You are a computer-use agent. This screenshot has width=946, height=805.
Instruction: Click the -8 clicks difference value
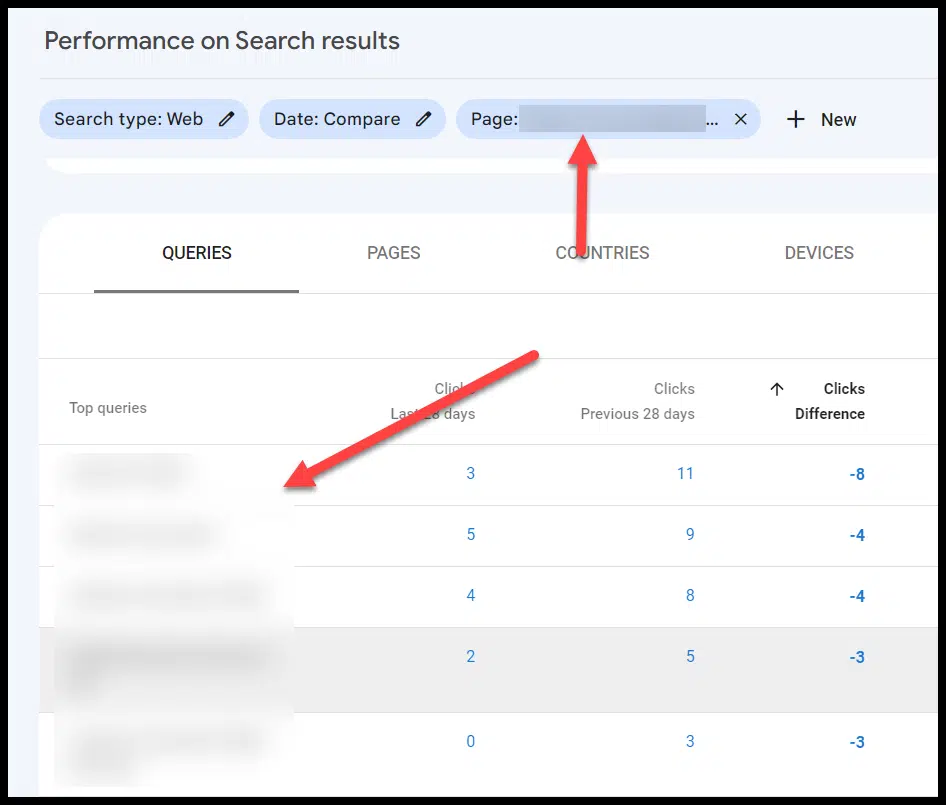856,474
